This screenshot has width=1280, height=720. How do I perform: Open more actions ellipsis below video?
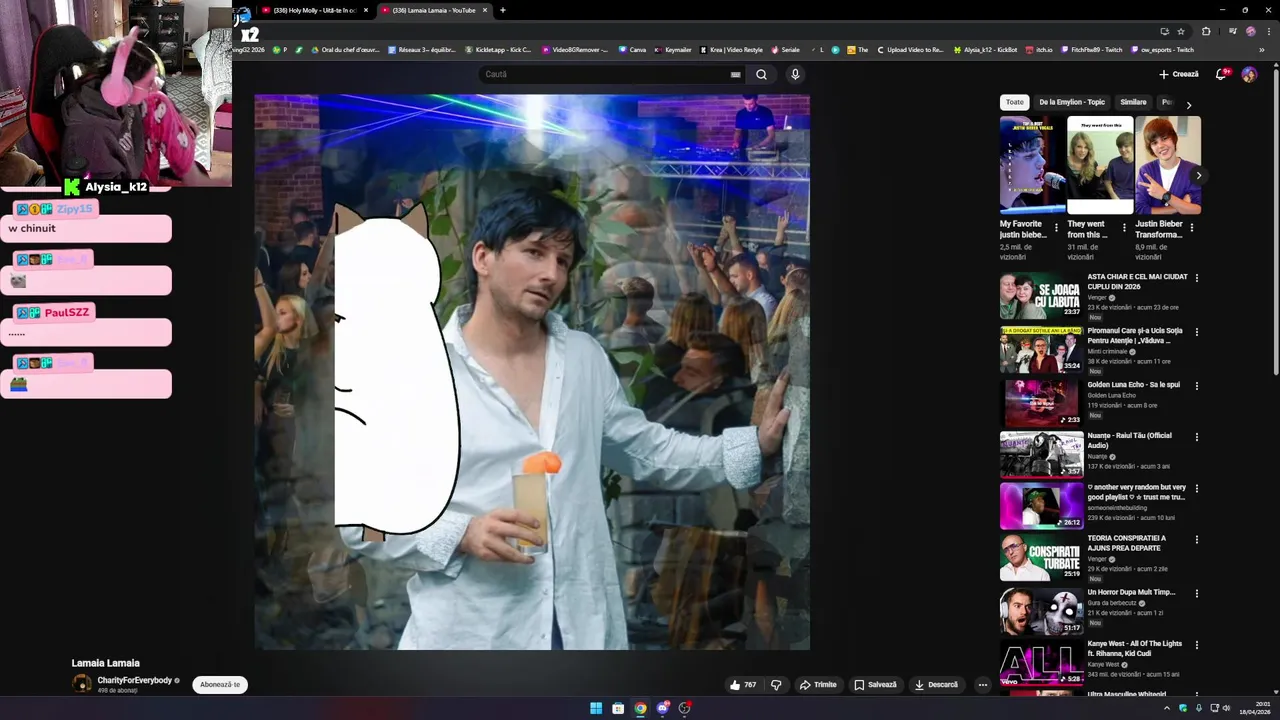point(982,685)
